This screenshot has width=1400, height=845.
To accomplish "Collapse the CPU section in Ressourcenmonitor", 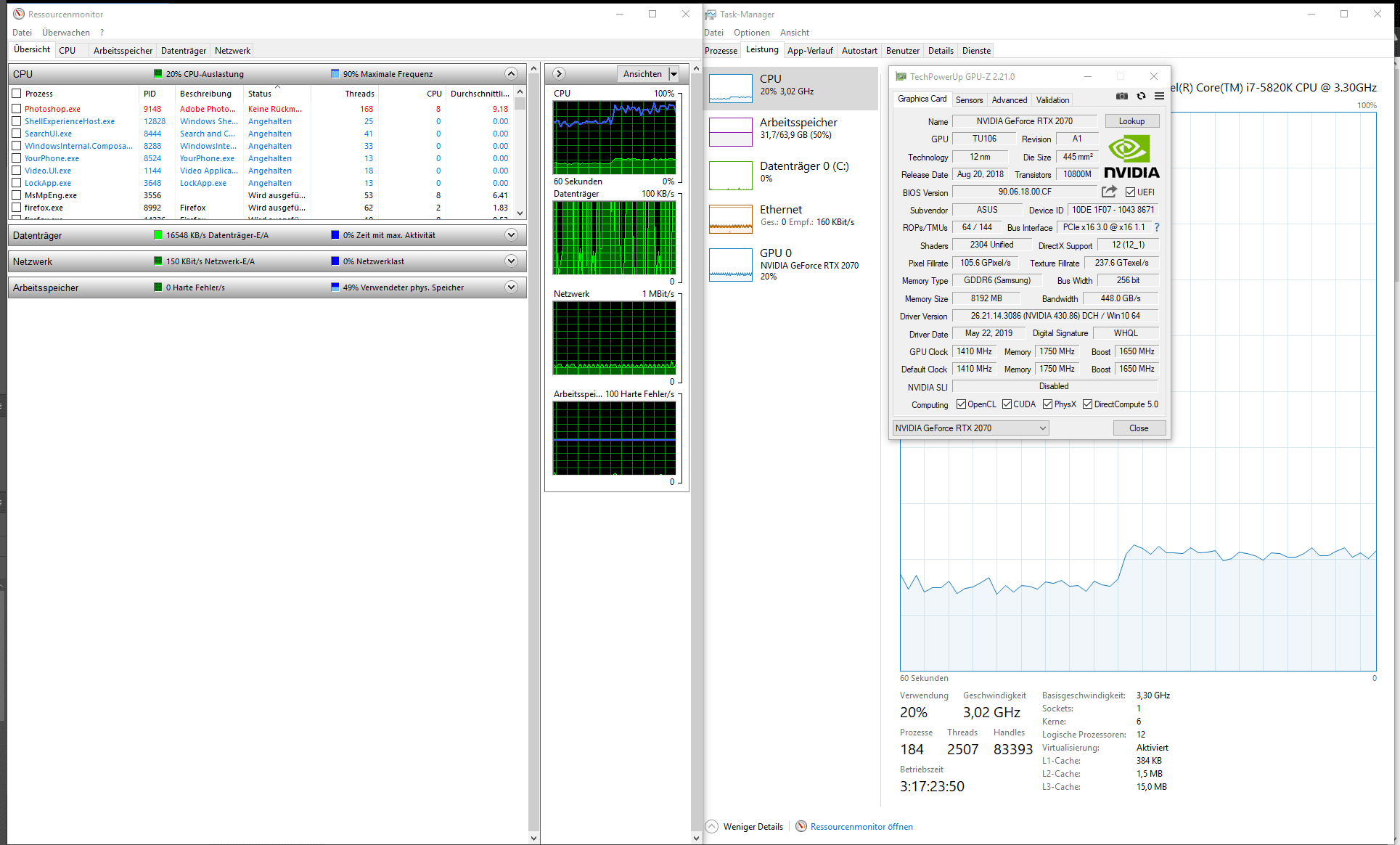I will [511, 73].
